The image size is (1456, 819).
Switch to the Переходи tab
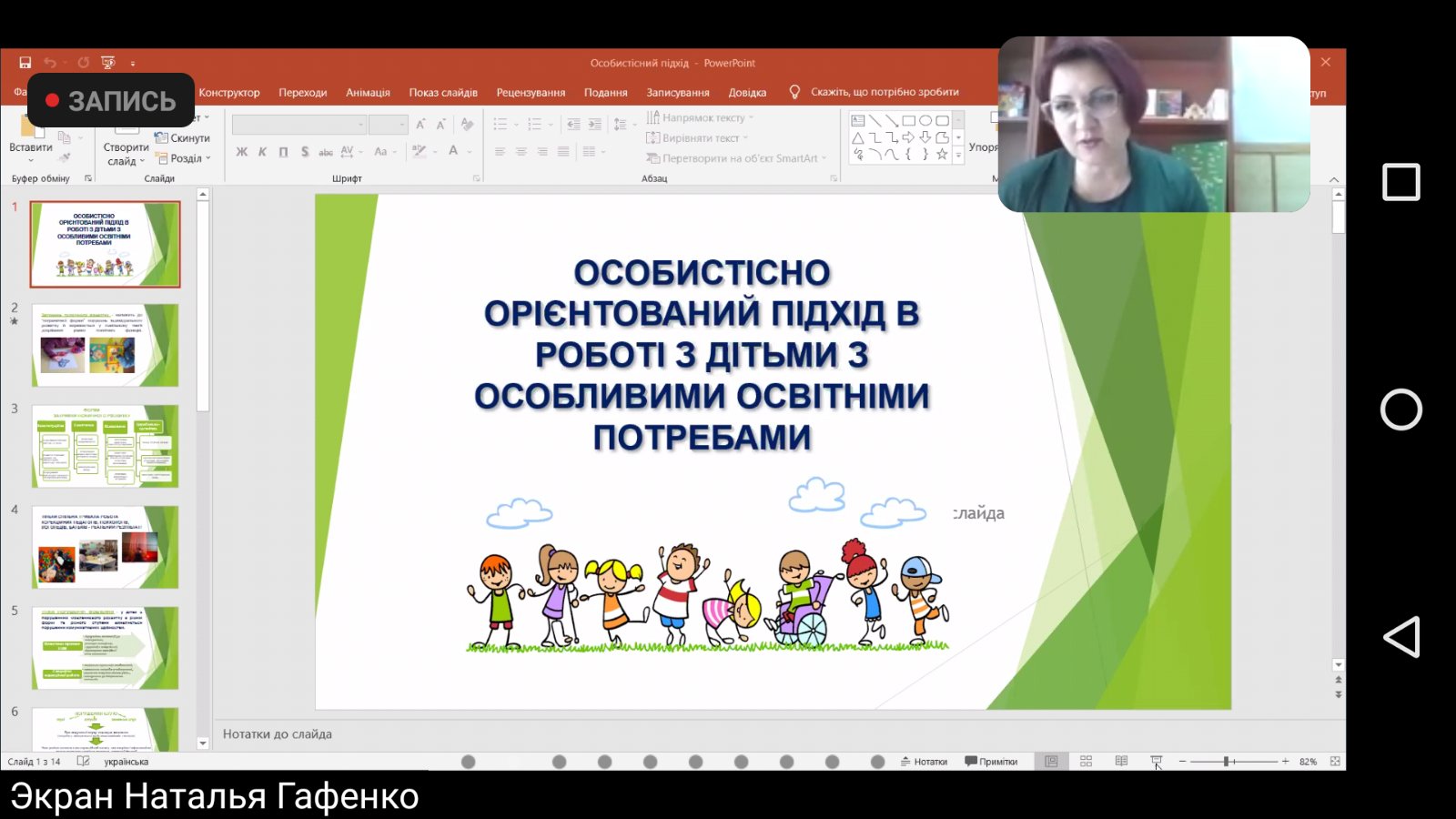coord(303,93)
